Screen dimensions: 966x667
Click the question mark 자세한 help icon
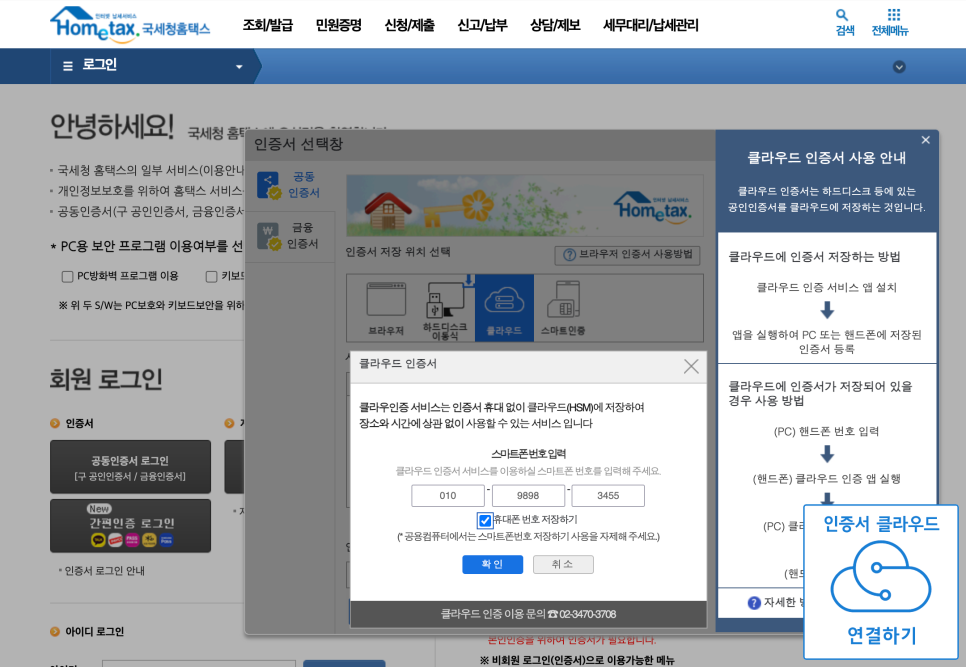[754, 603]
